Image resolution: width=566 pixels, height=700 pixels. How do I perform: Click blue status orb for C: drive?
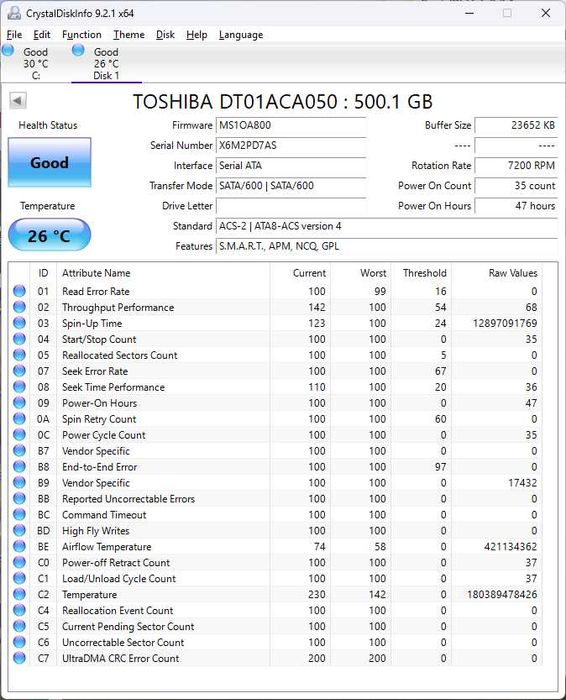(x=8, y=50)
